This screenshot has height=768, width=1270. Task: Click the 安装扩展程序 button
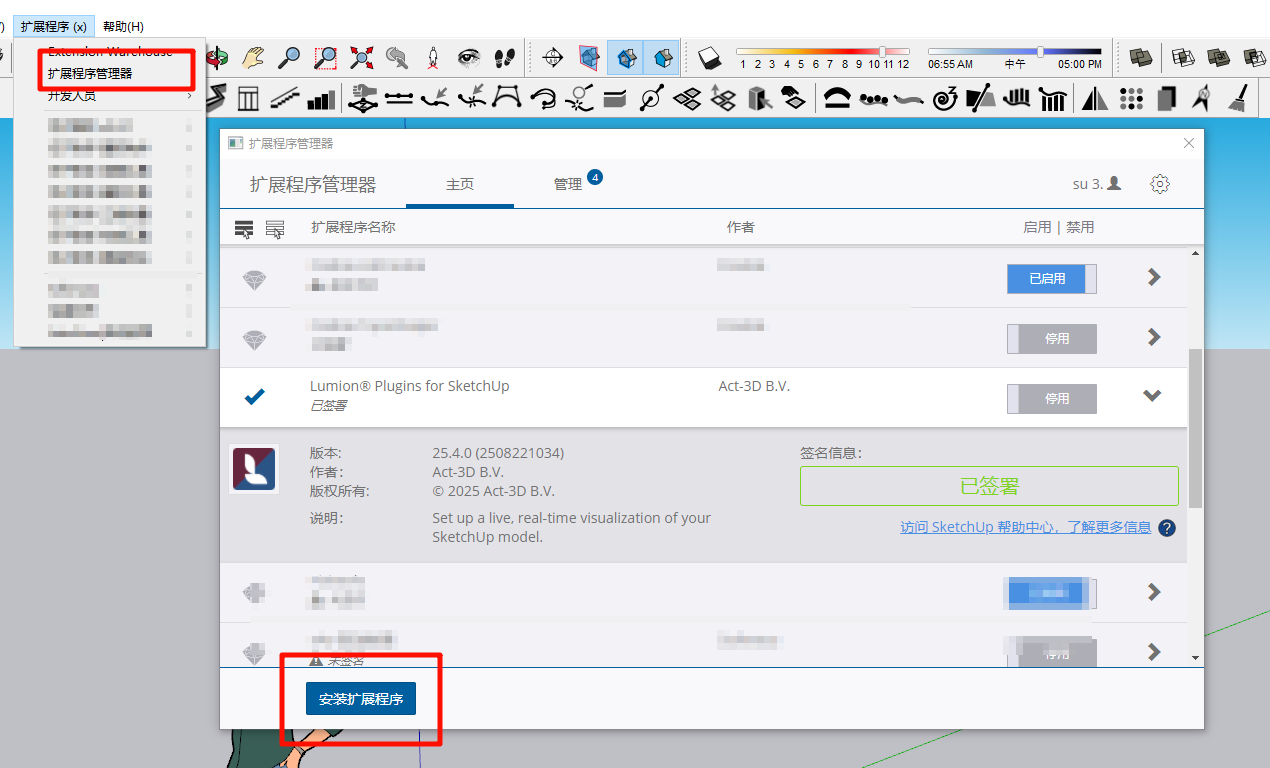click(x=360, y=700)
